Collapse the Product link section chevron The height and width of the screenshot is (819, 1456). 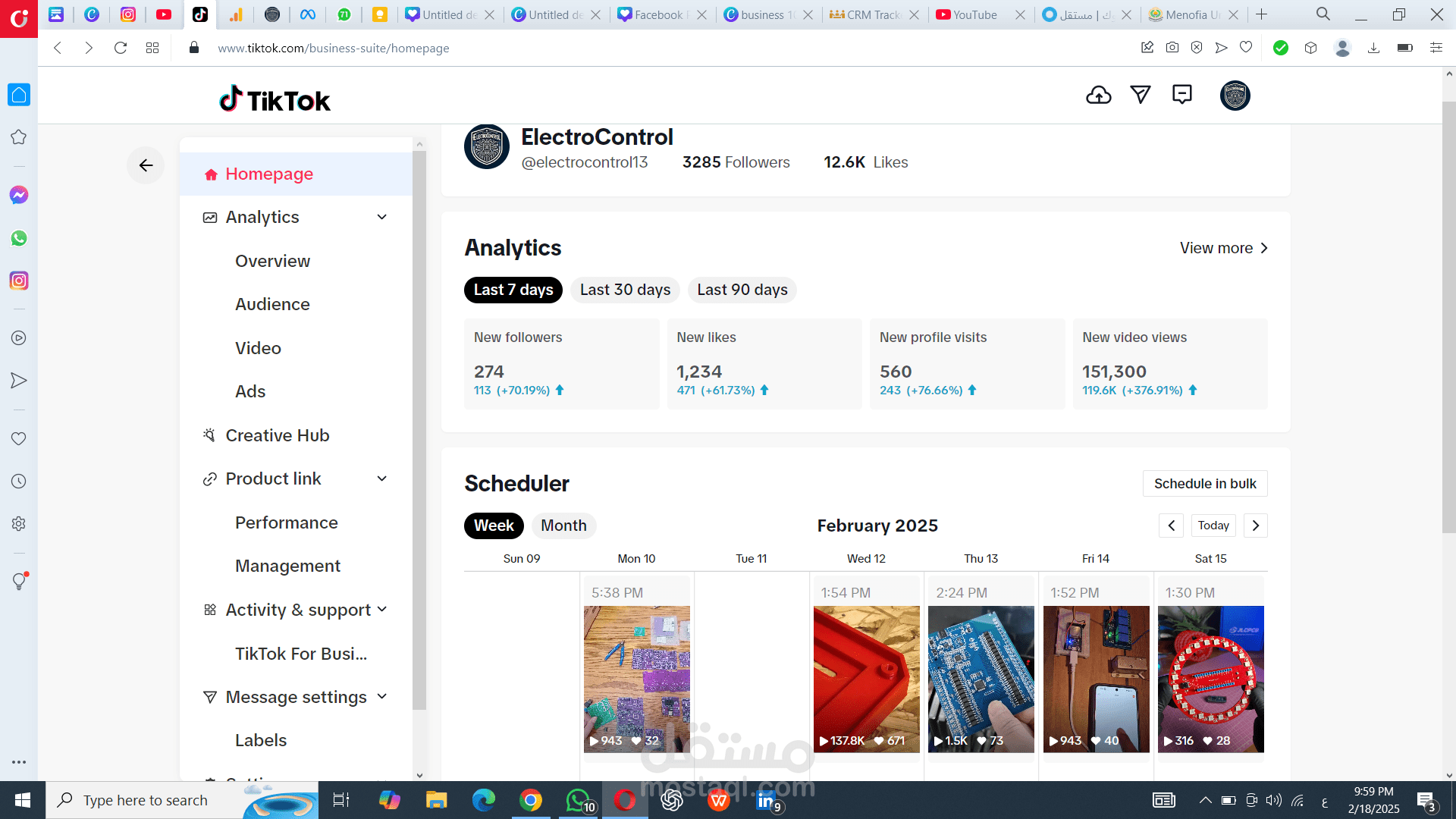(381, 479)
